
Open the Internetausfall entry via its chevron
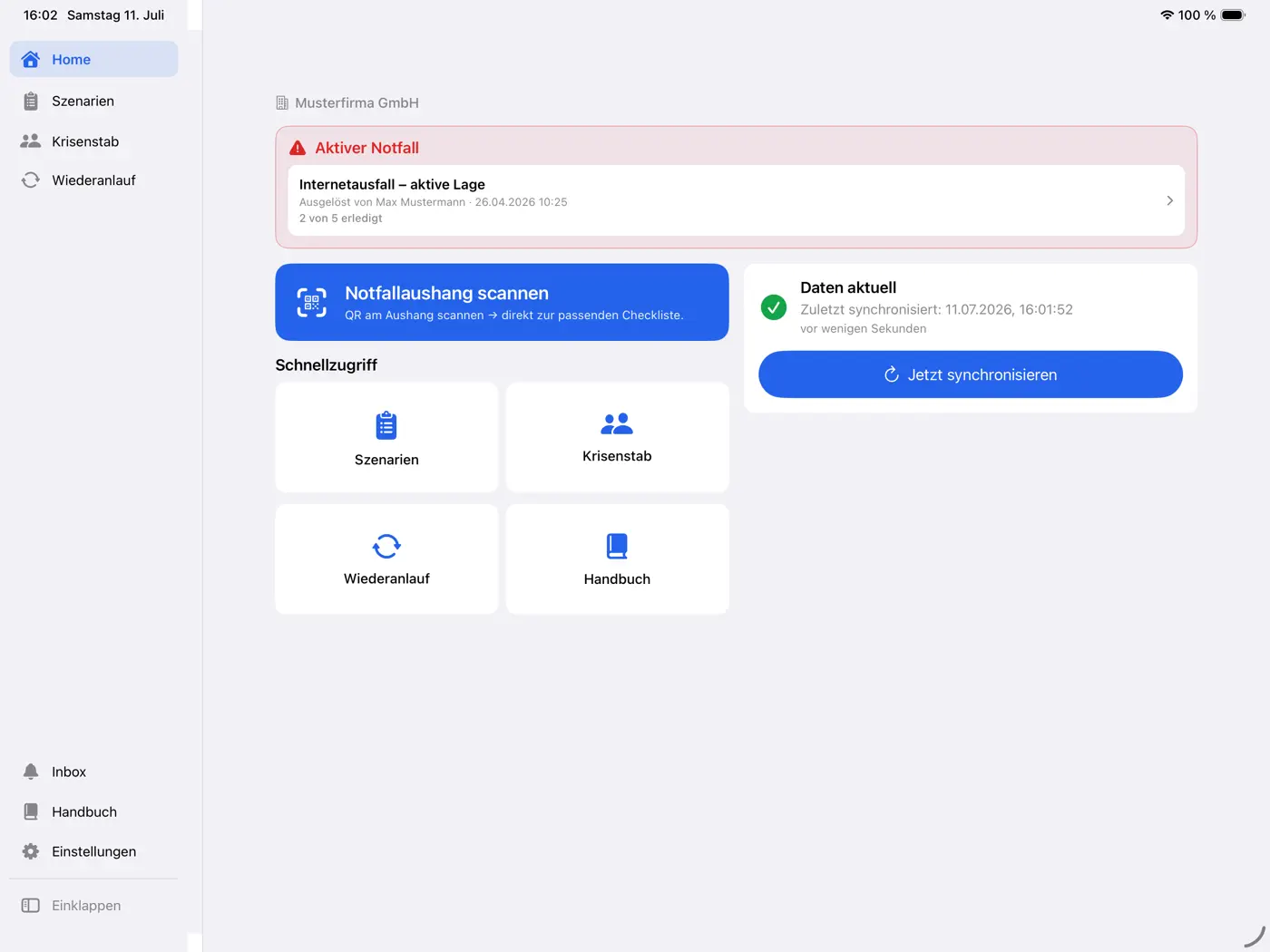point(1169,200)
